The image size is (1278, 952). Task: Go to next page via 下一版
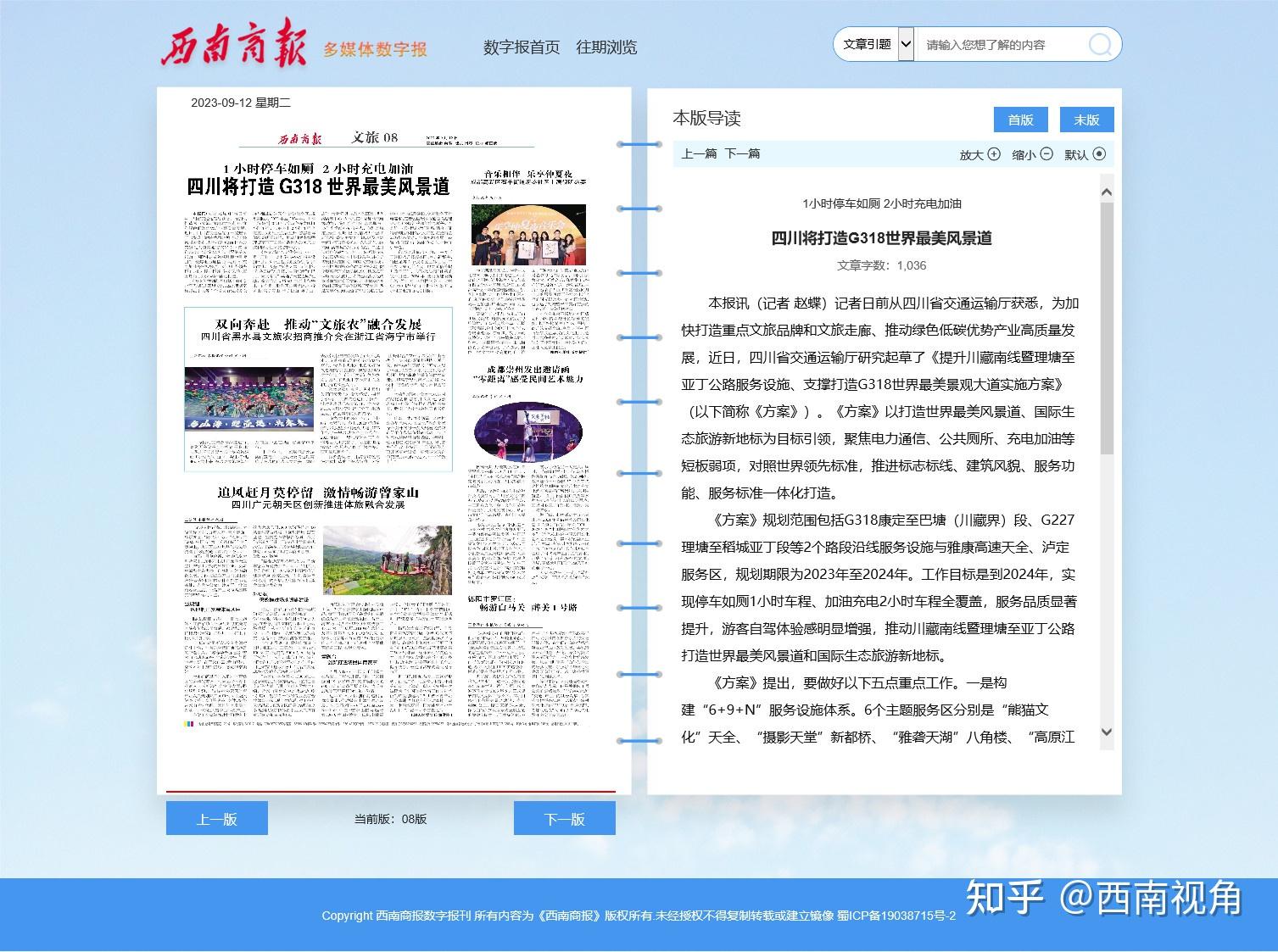564,818
